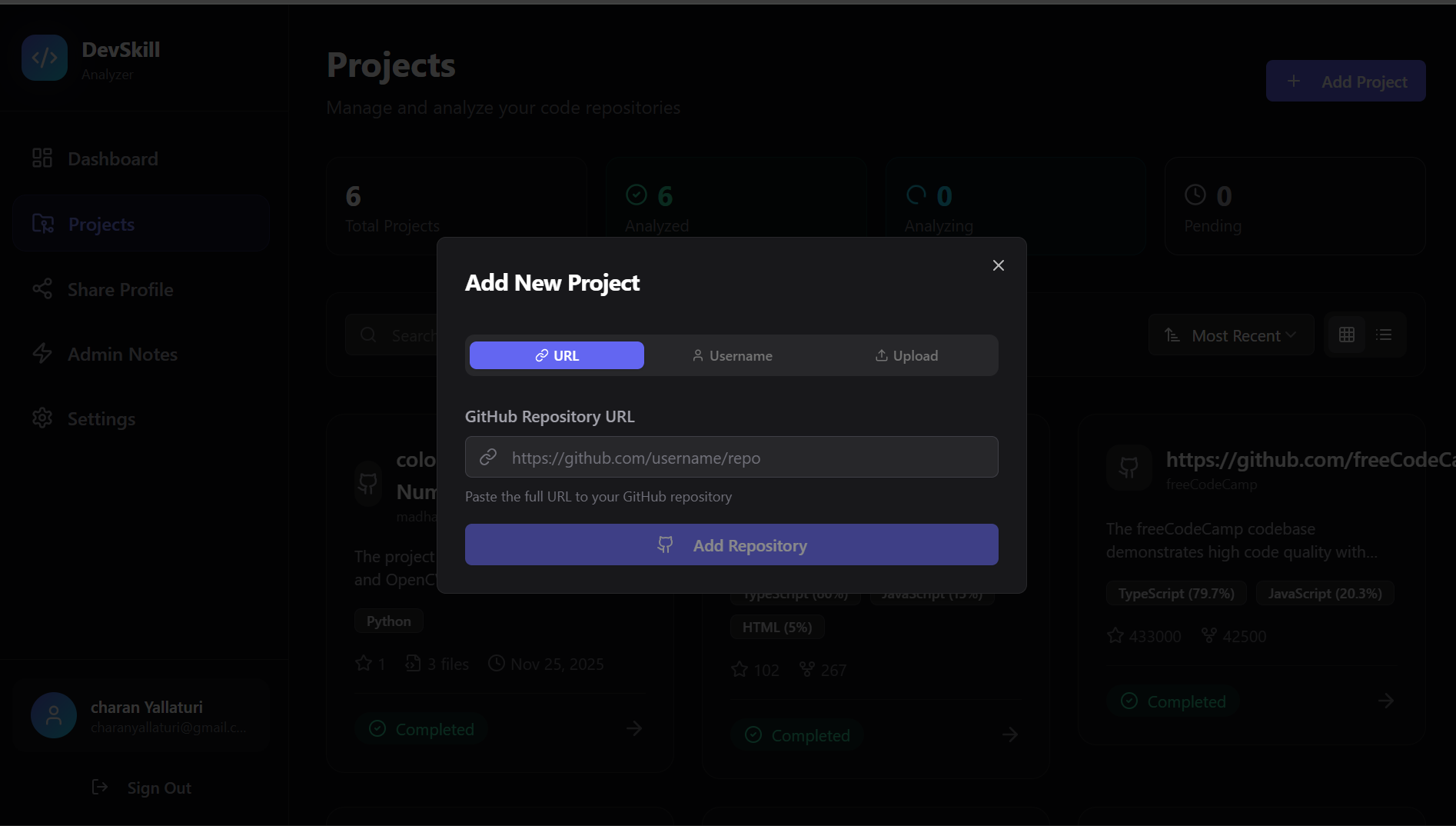Click the HTML (5%) language tag

tap(777, 627)
